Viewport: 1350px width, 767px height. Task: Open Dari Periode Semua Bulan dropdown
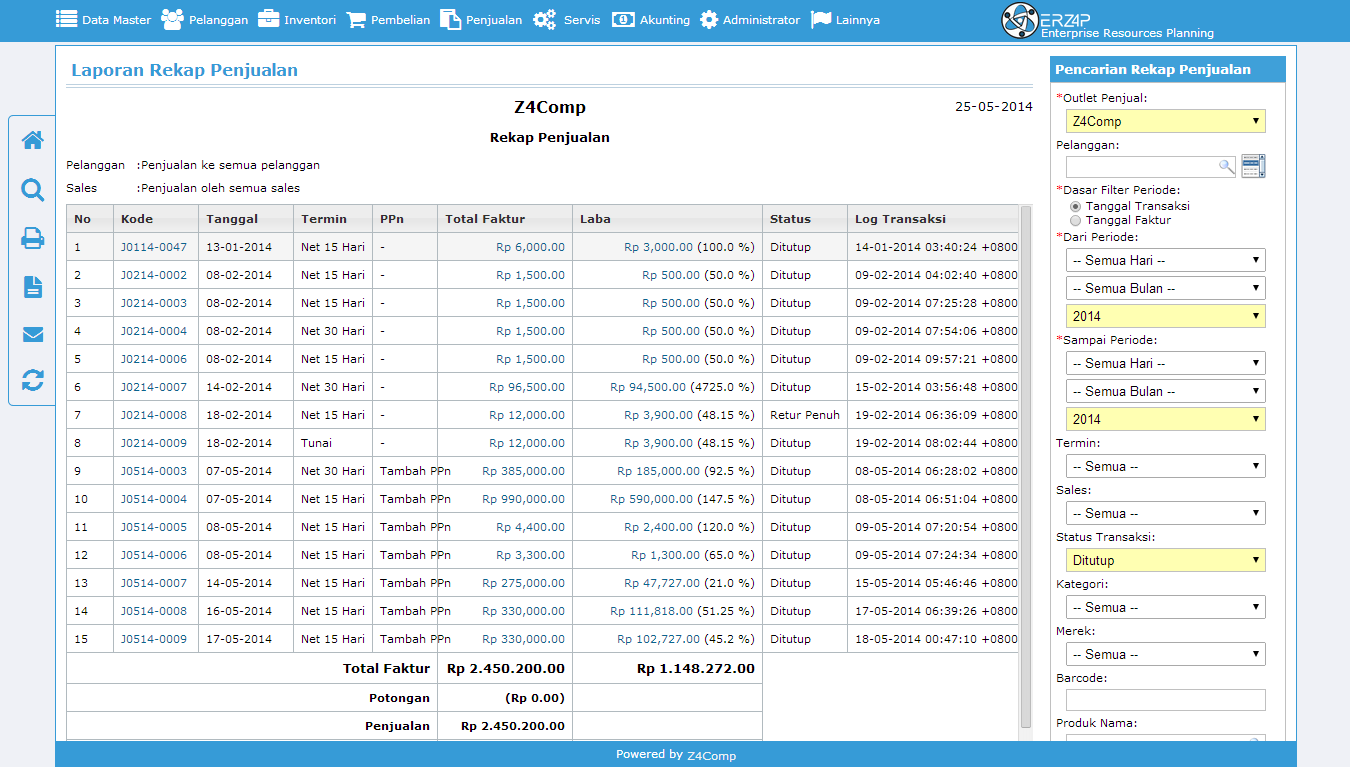(1166, 288)
